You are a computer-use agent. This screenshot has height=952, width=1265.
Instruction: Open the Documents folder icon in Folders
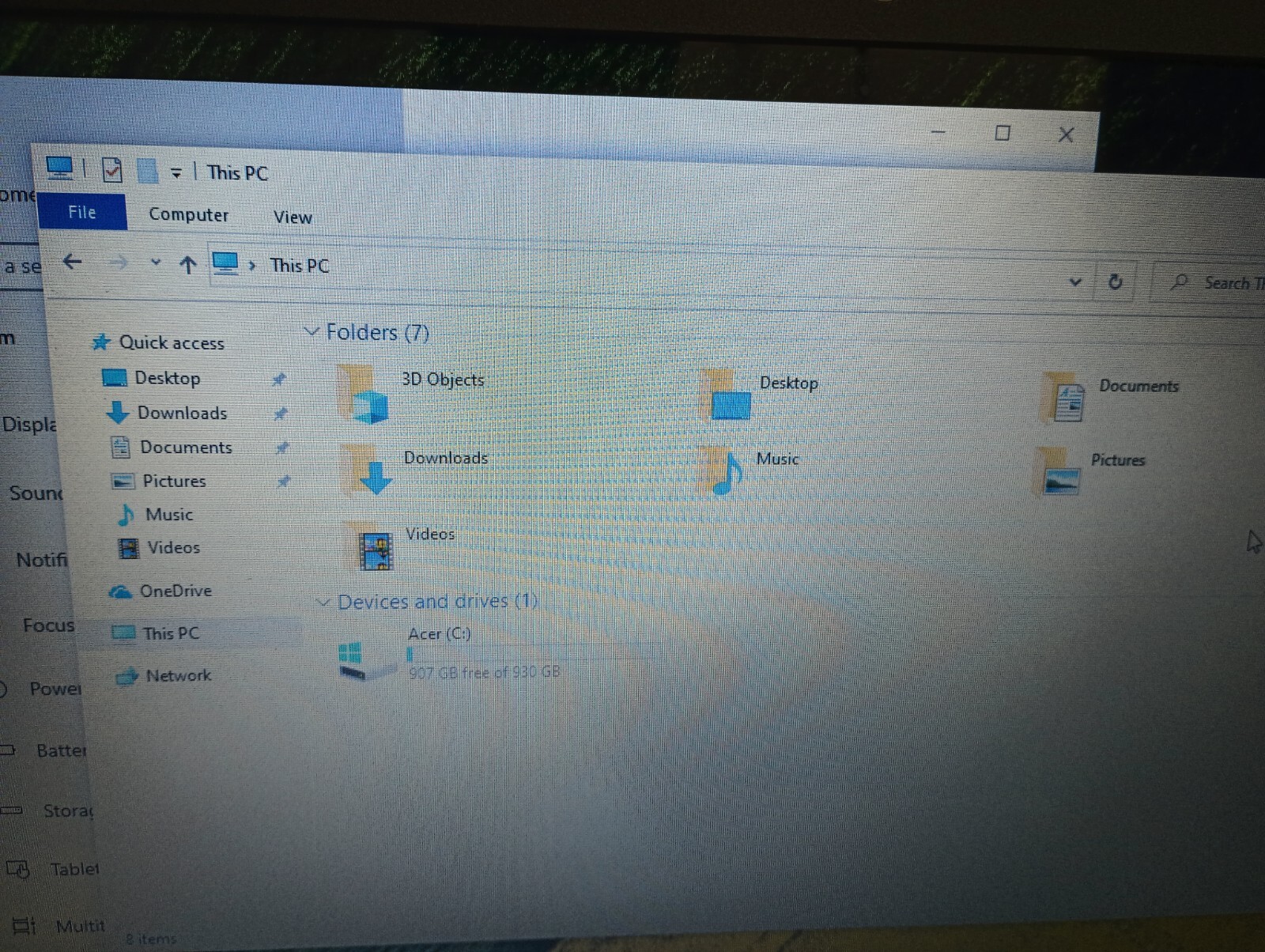pos(1063,398)
